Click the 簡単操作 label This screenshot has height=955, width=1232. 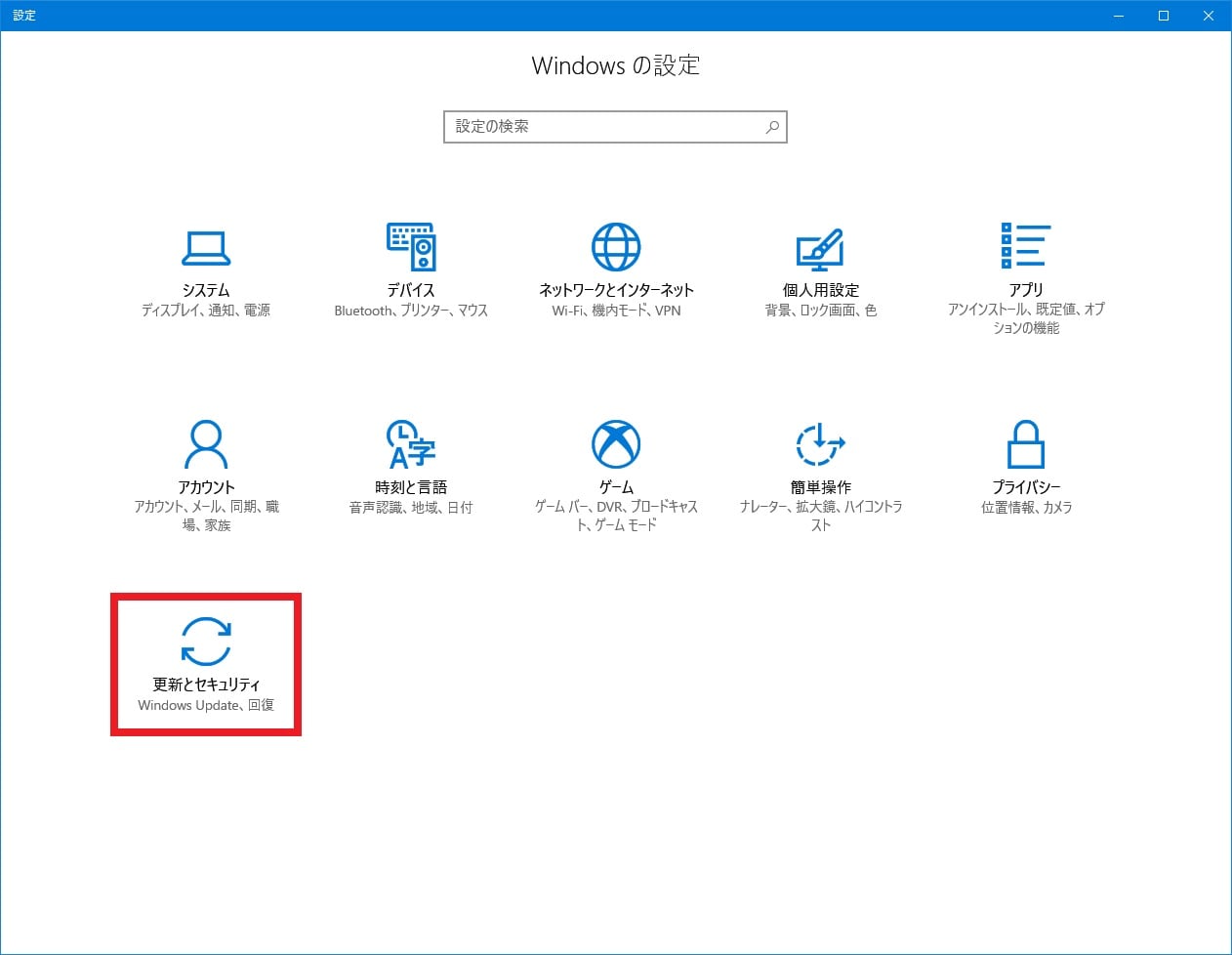[x=821, y=487]
